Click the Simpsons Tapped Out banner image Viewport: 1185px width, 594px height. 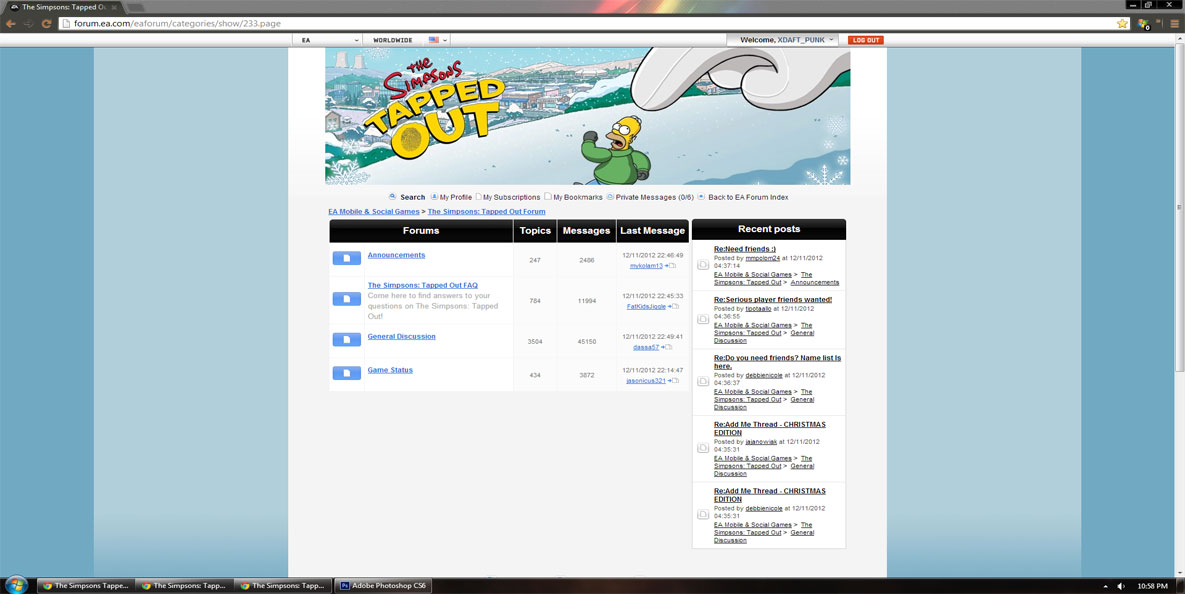(587, 116)
